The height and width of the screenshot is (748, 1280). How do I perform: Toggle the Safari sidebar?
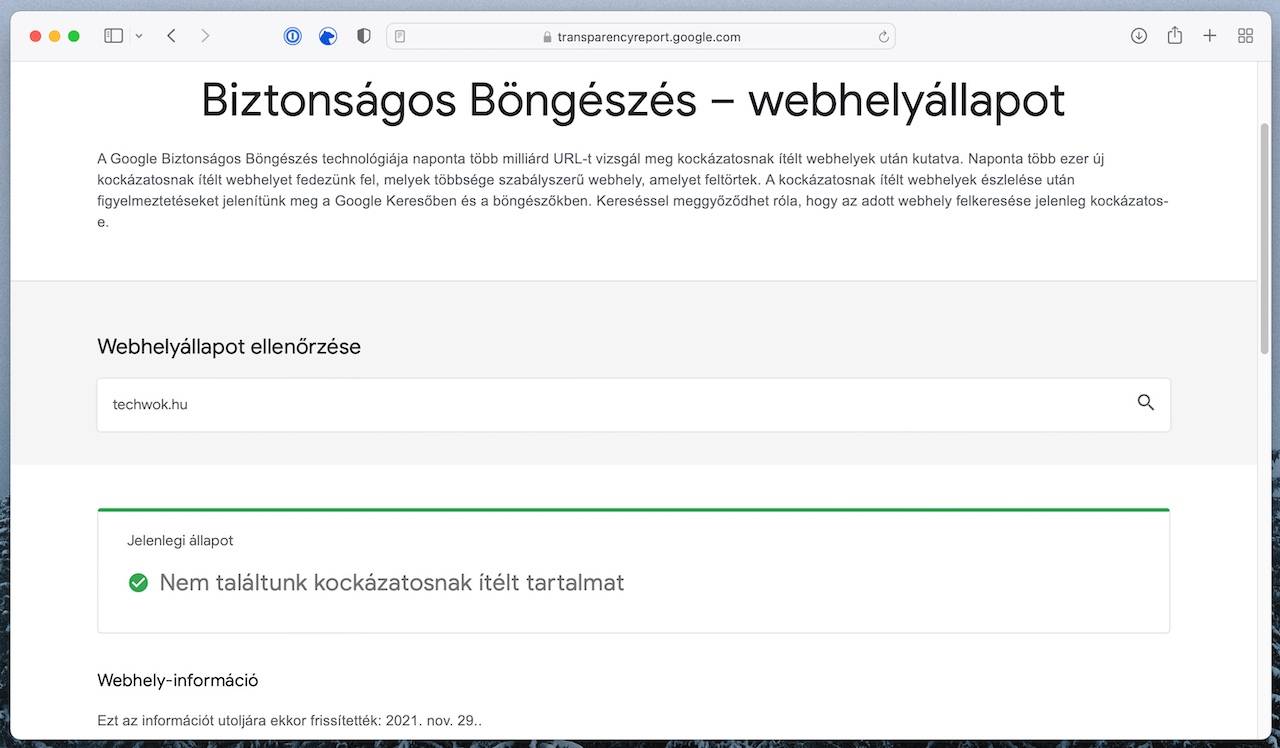coord(114,36)
